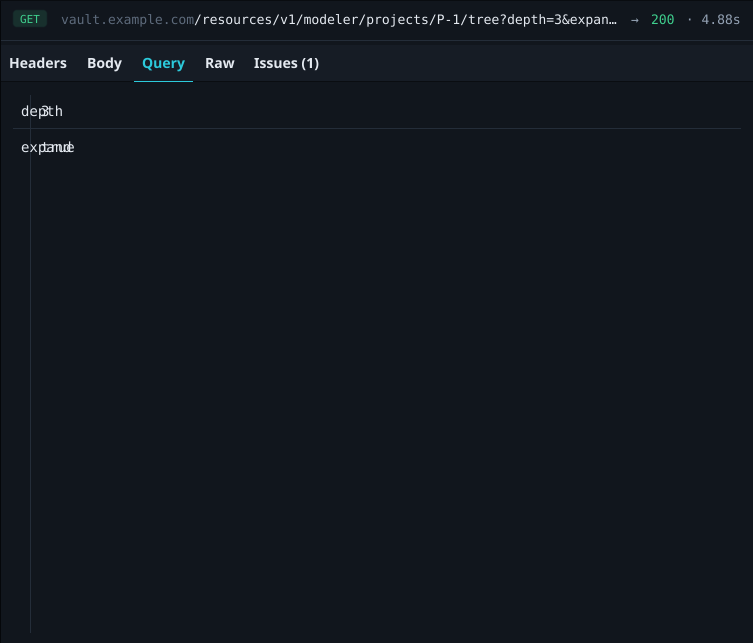This screenshot has width=753, height=643.
Task: Select the depth query parameter row
Action: coord(377,111)
